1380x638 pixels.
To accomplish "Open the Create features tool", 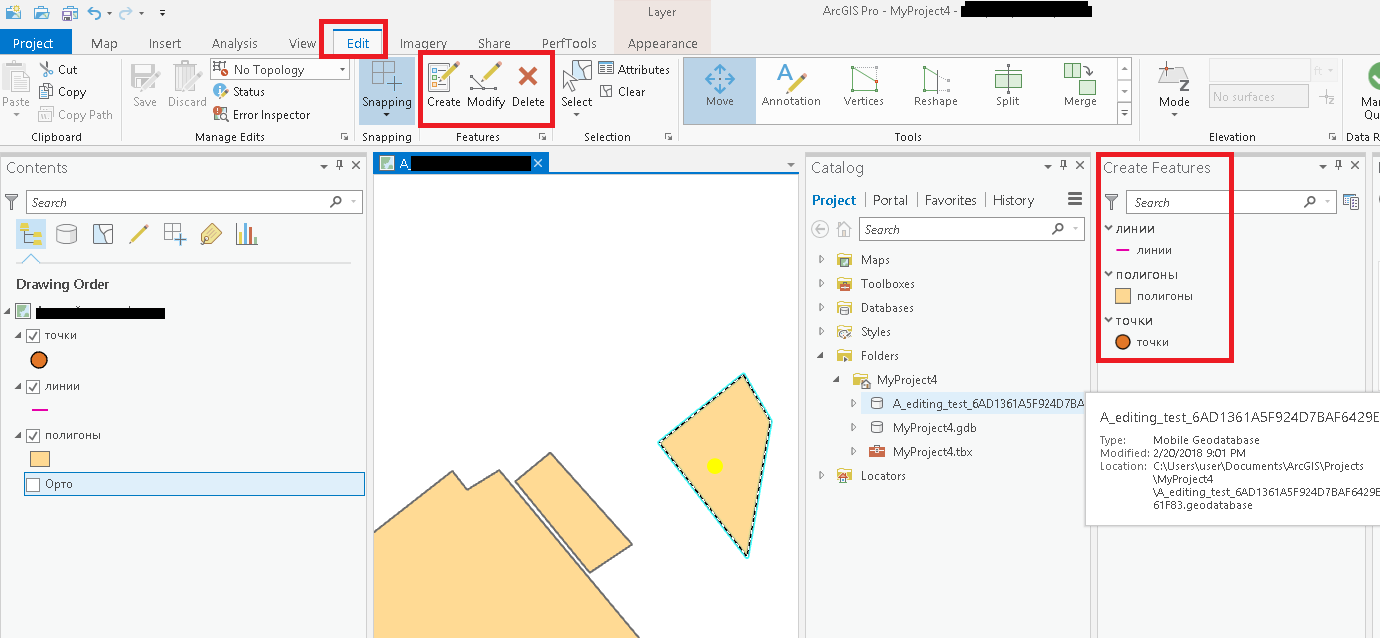I will (443, 86).
